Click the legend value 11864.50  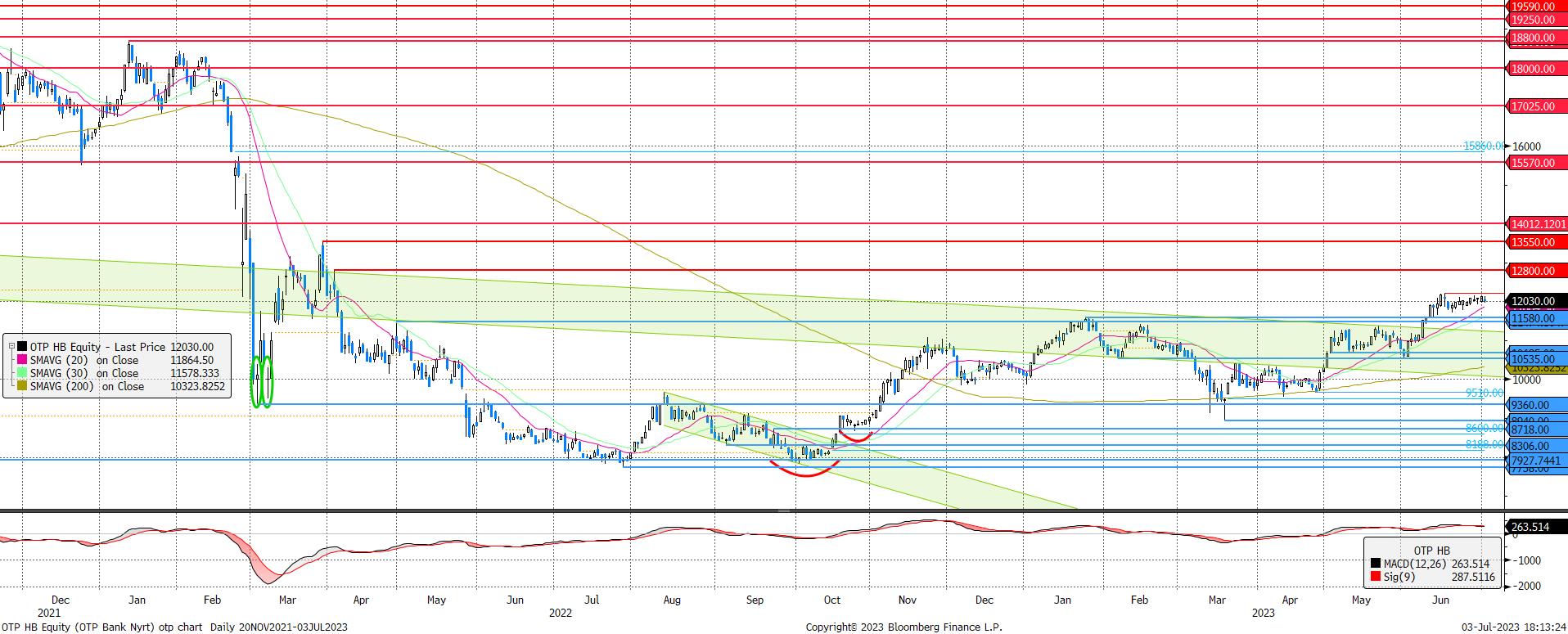click(x=191, y=360)
